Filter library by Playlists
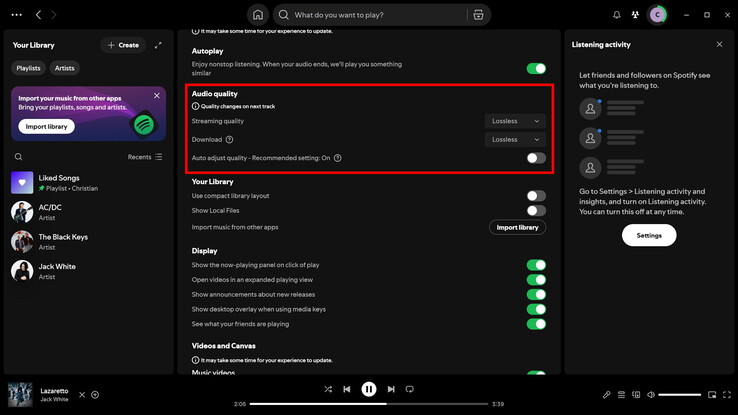This screenshot has width=738, height=415. point(28,68)
